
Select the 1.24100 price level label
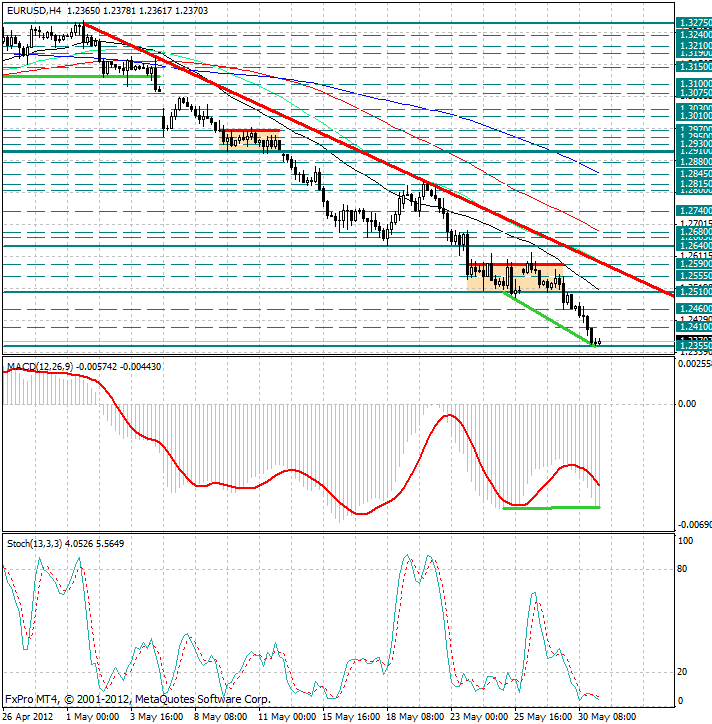point(694,327)
